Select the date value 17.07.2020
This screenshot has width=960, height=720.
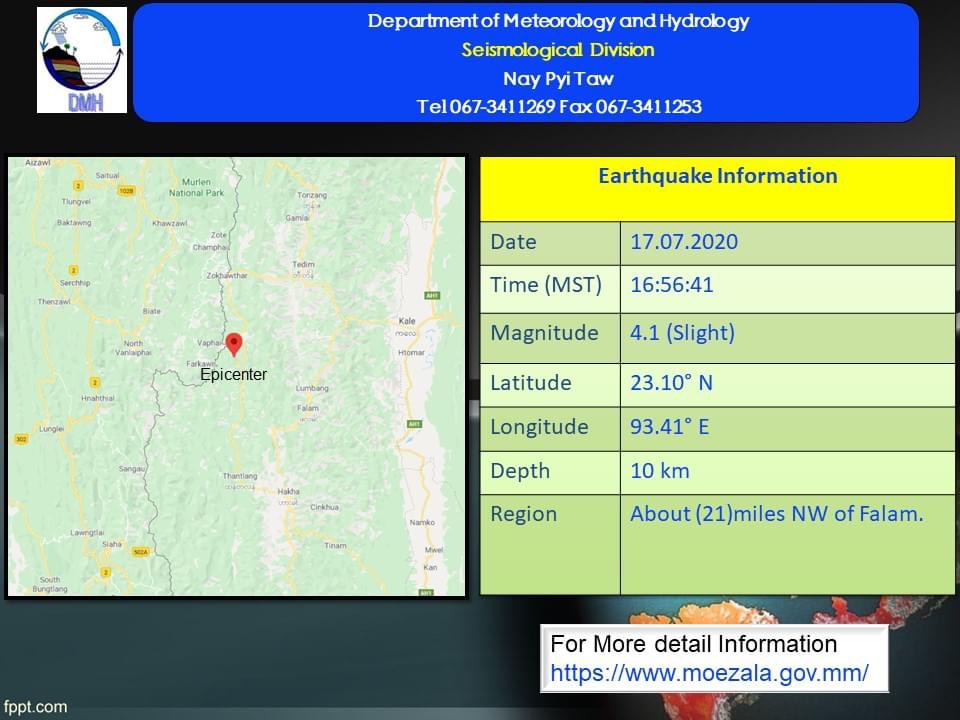click(684, 242)
